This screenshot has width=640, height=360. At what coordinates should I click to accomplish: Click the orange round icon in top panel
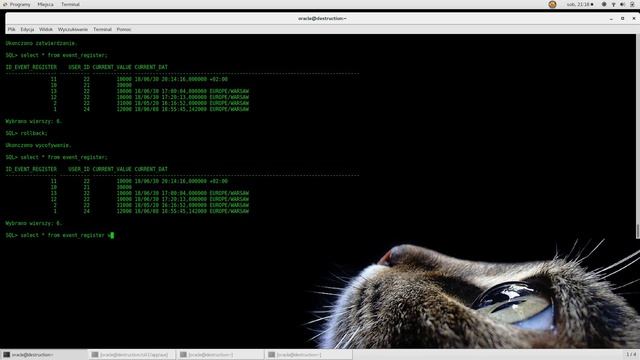click(x=552, y=4)
